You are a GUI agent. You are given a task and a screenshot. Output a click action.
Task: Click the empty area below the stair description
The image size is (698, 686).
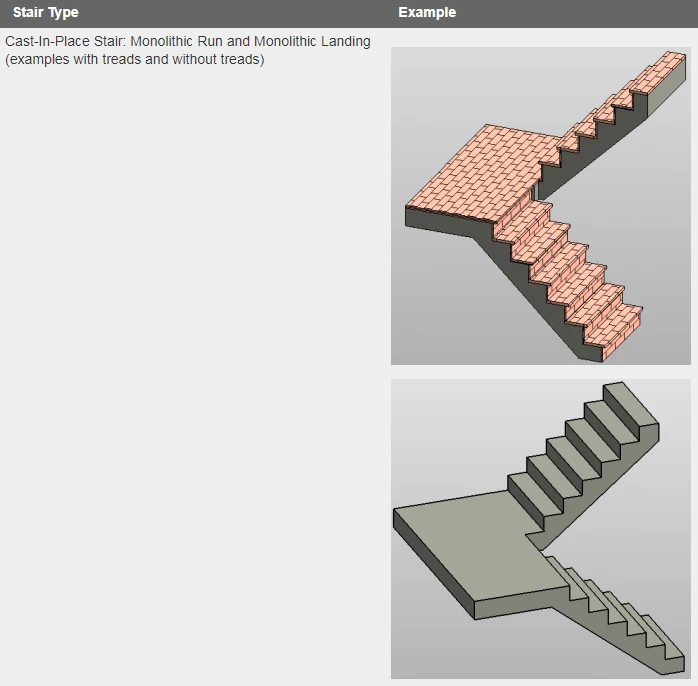pyautogui.click(x=190, y=350)
